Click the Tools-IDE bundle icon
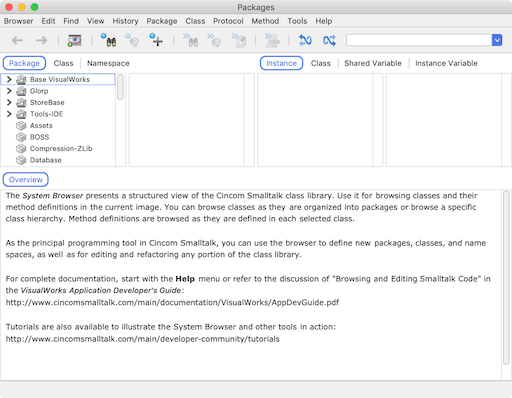This screenshot has width=512, height=398. click(21, 114)
